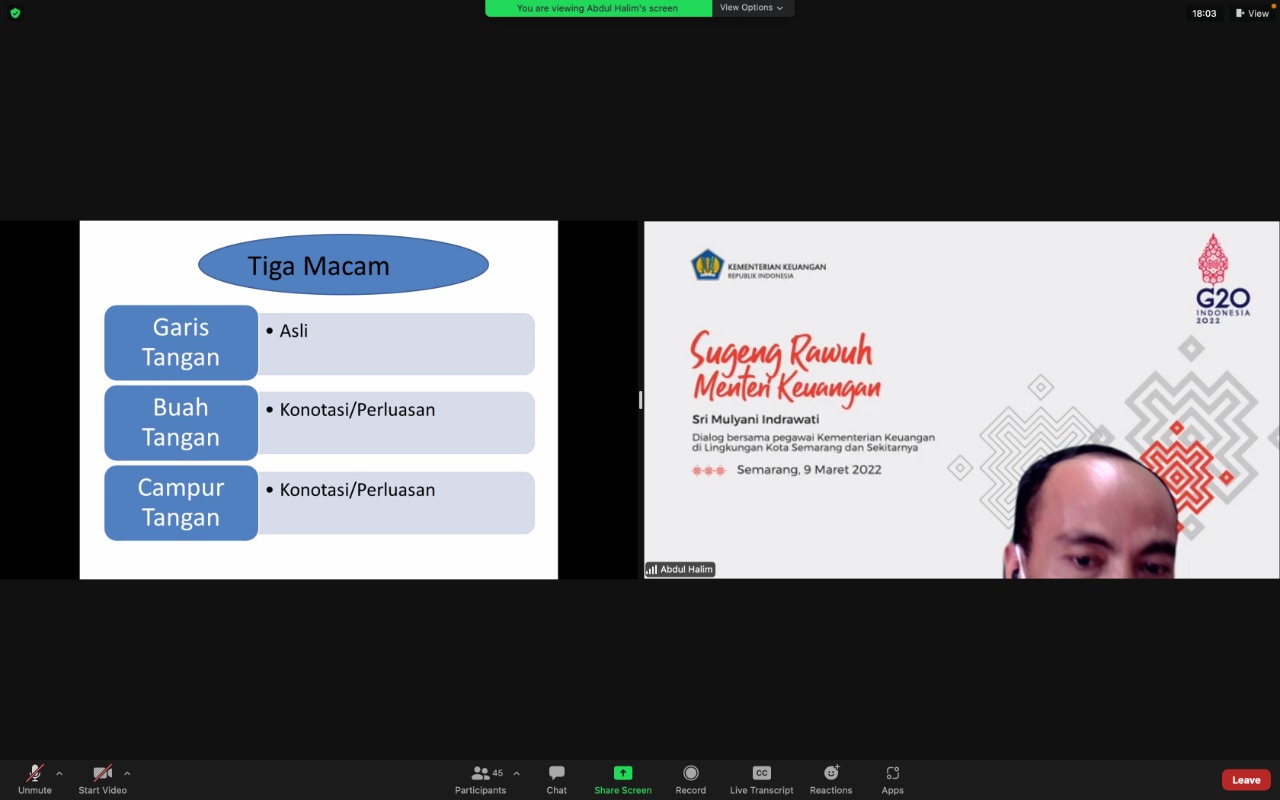
Task: Click Abdul Halim's signal strength icon
Action: (x=652, y=570)
